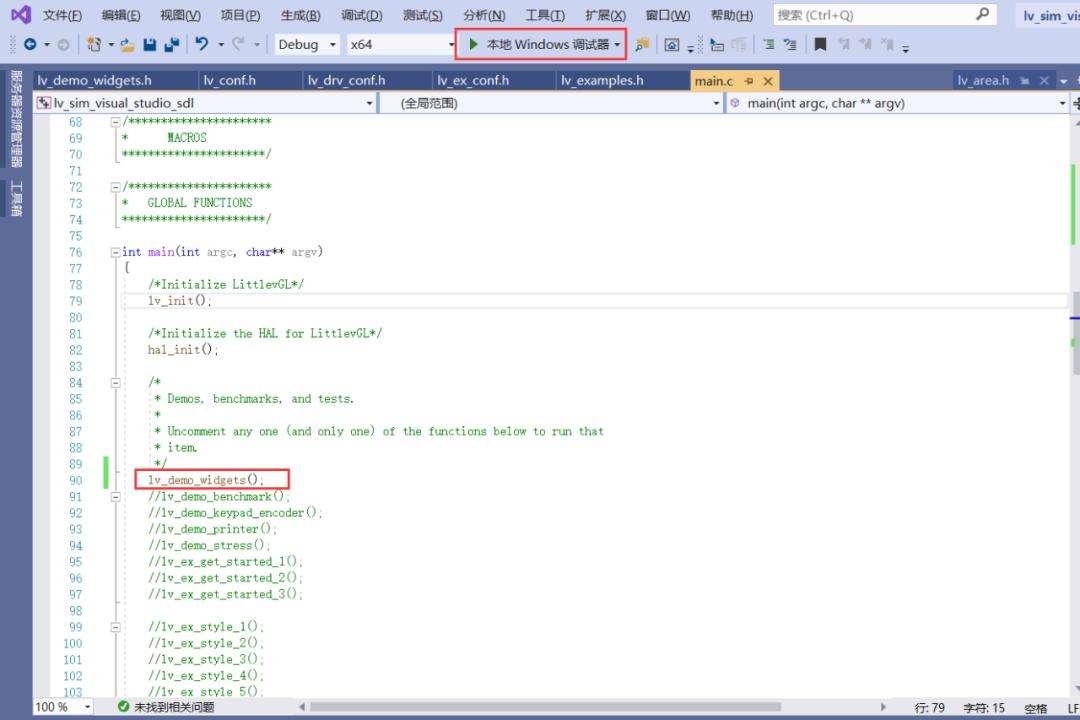Click the Undo arrow icon

point(201,44)
